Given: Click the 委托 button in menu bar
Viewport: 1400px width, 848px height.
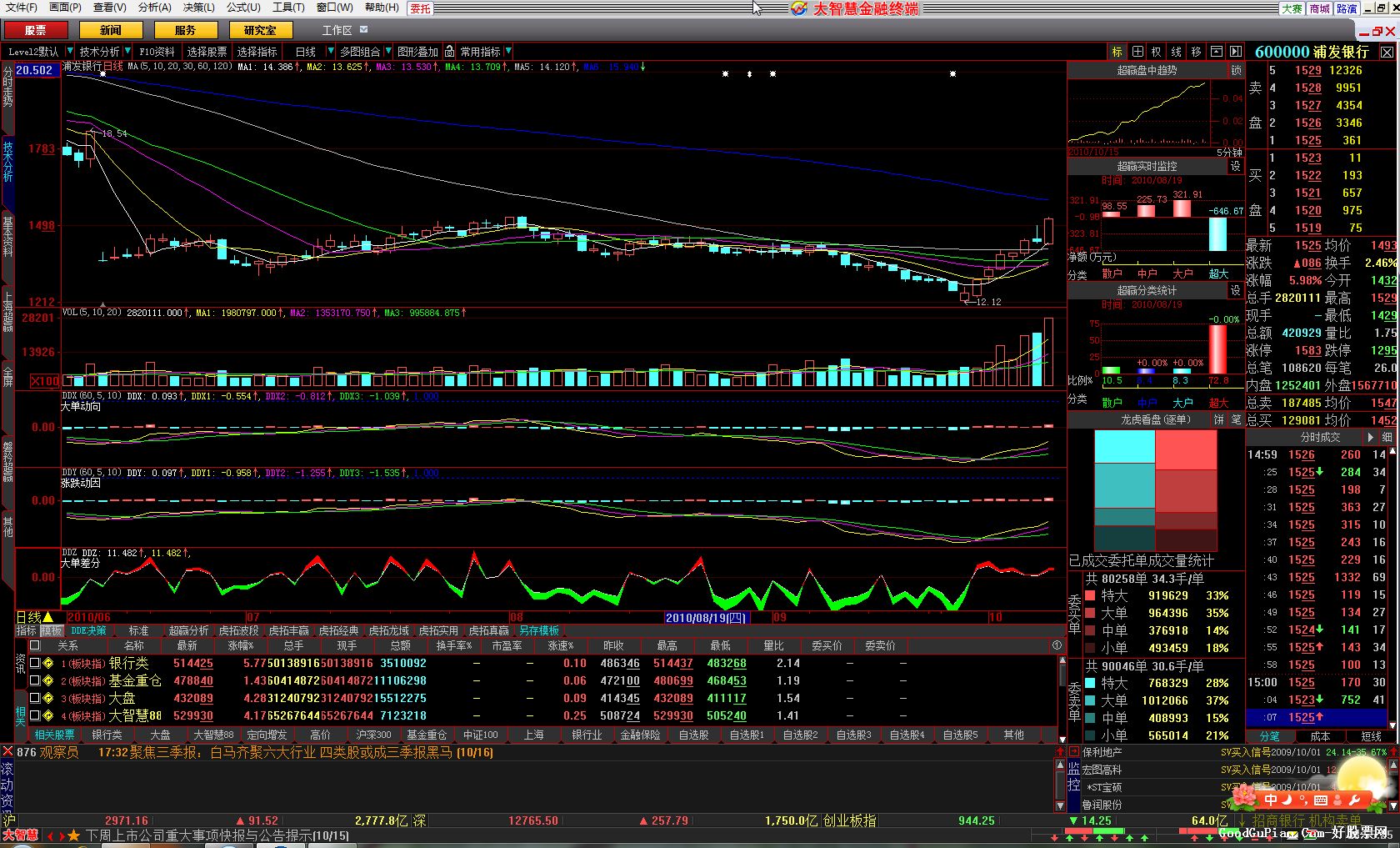Looking at the screenshot, I should [x=421, y=8].
